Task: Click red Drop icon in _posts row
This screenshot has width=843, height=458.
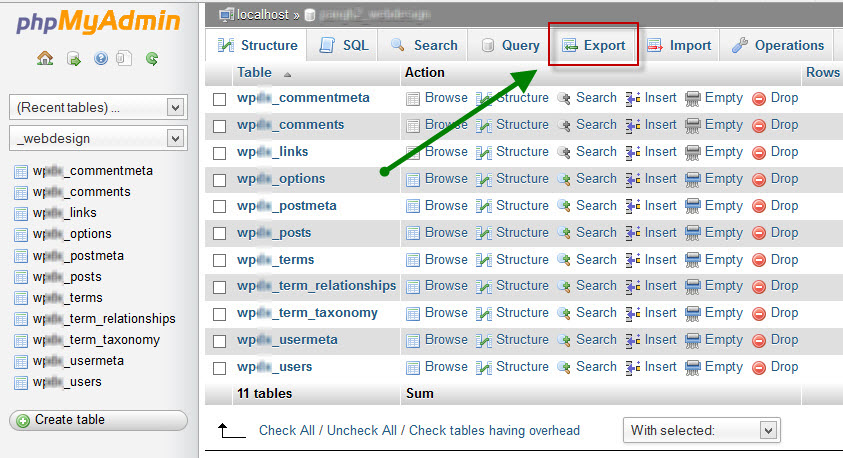Action: pos(759,233)
